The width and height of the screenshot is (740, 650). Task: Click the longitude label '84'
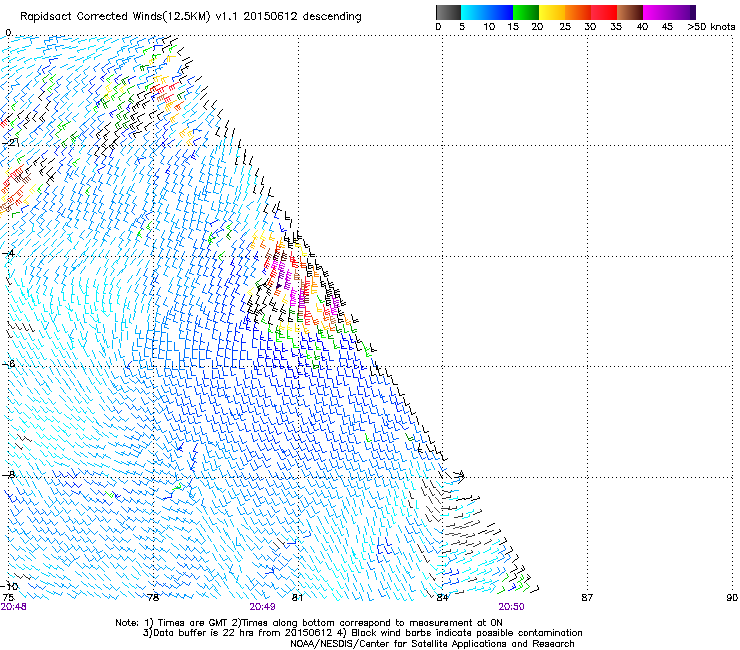[x=442, y=598]
